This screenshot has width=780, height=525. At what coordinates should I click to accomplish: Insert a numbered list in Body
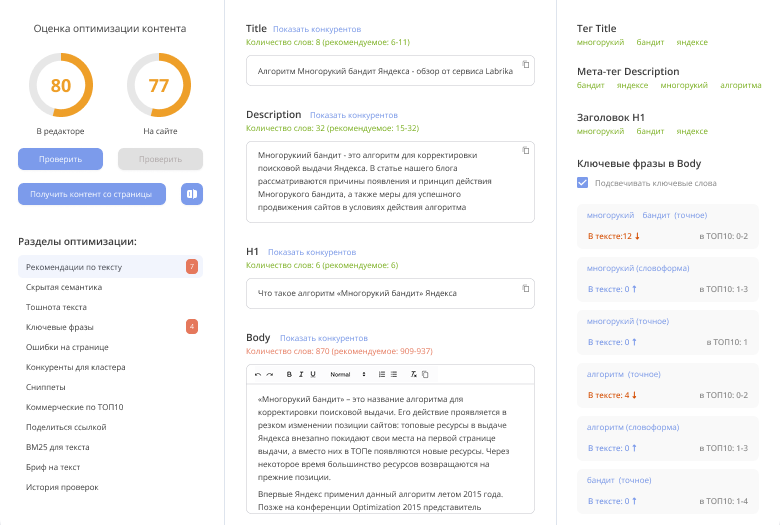(382, 374)
